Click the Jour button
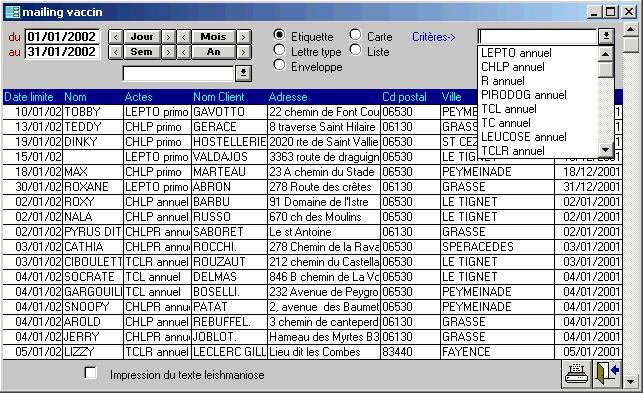The width and height of the screenshot is (643, 393). [142, 37]
